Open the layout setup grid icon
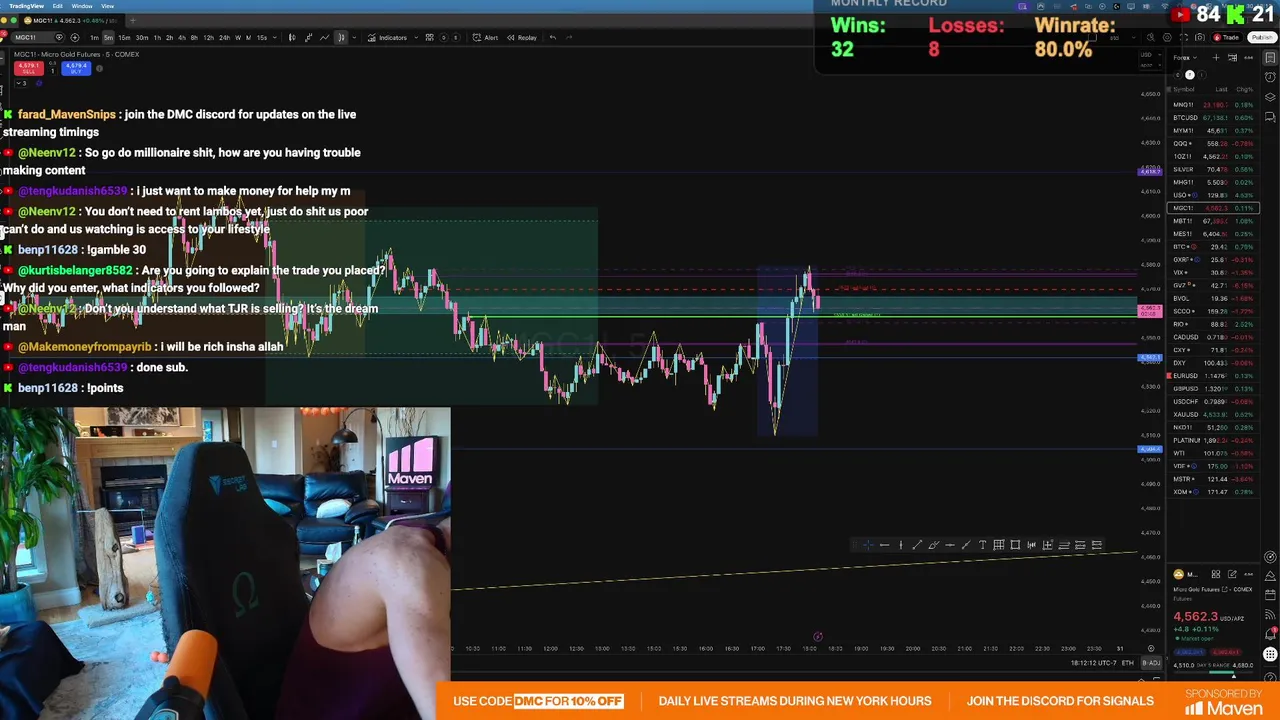The width and height of the screenshot is (1280, 720). [x=429, y=38]
